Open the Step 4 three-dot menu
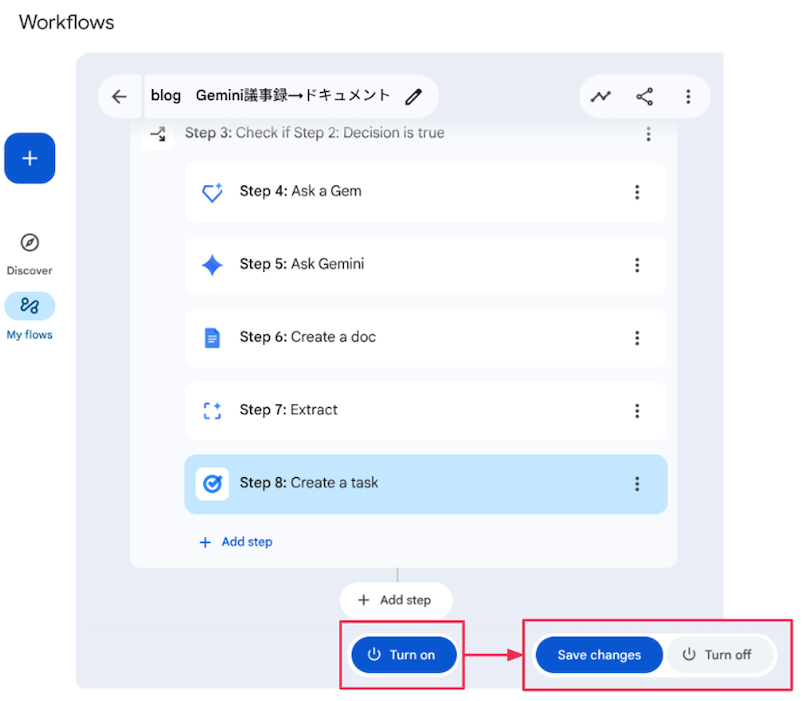This screenshot has width=804, height=701. 637,192
